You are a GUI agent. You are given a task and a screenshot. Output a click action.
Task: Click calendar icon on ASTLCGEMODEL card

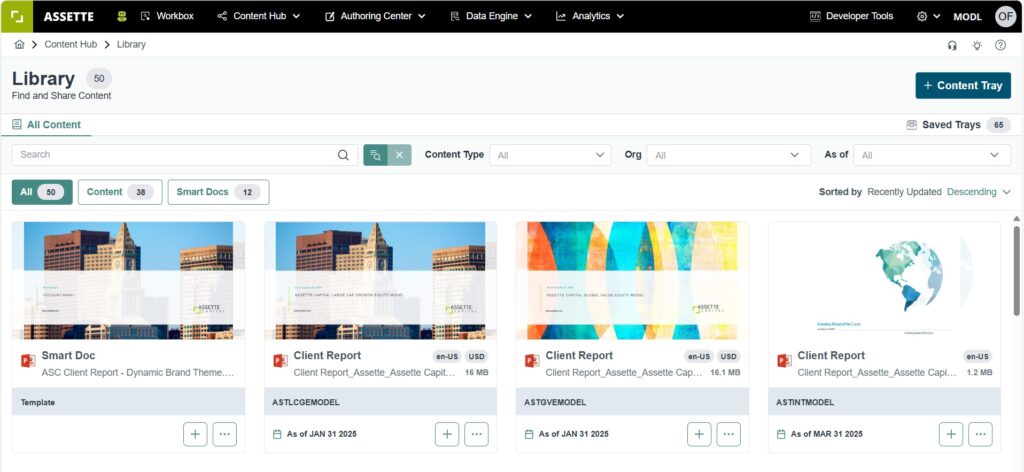(277, 434)
